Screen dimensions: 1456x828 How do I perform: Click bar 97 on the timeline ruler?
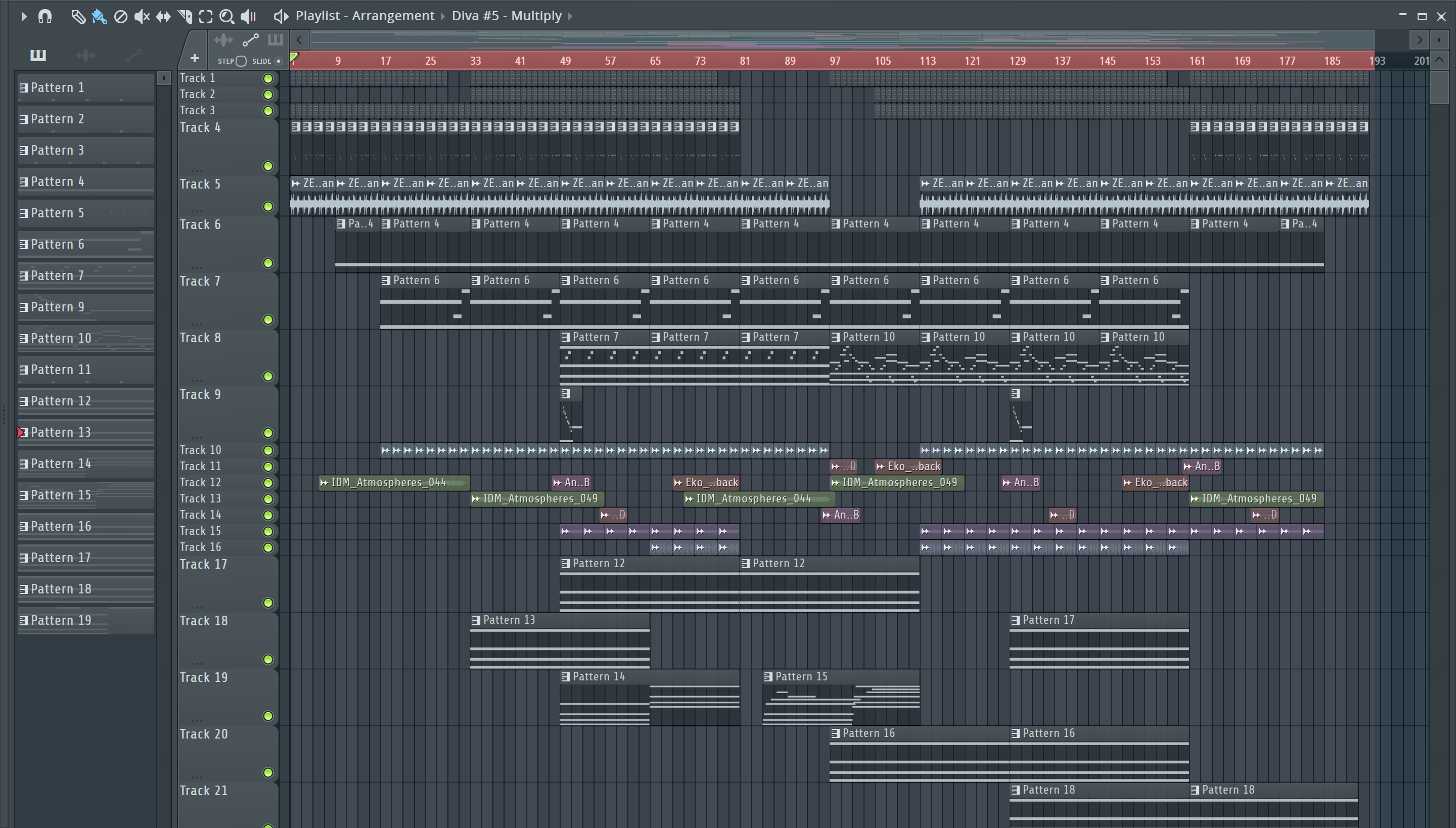click(x=835, y=61)
